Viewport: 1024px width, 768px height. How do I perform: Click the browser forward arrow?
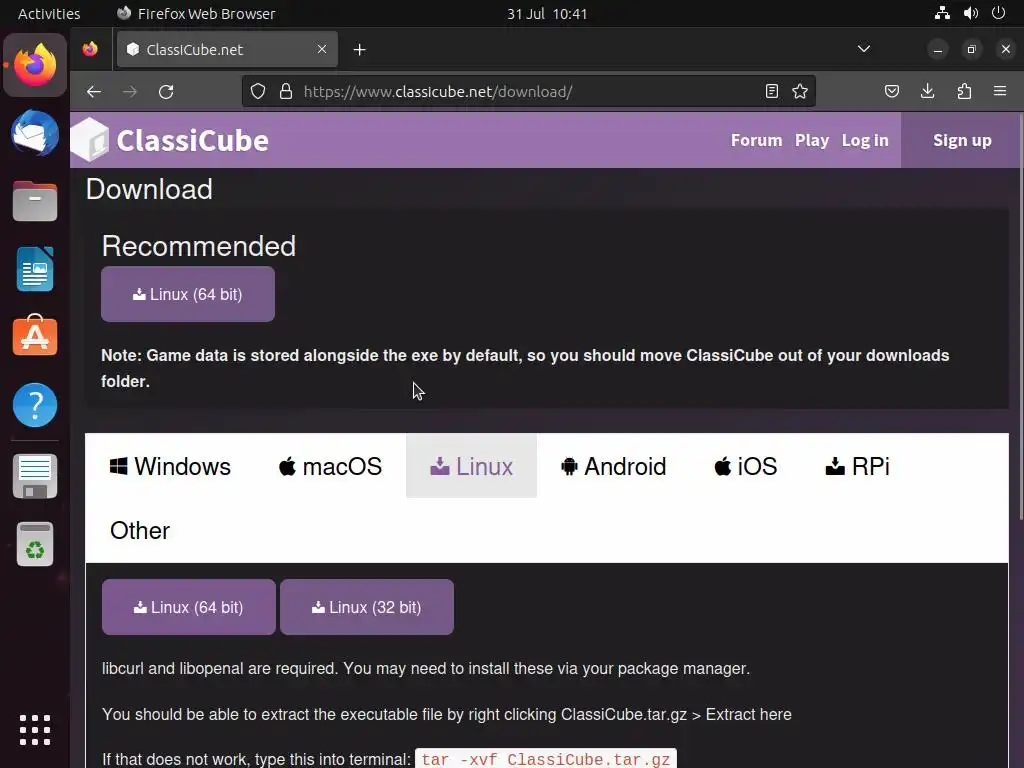coord(130,91)
